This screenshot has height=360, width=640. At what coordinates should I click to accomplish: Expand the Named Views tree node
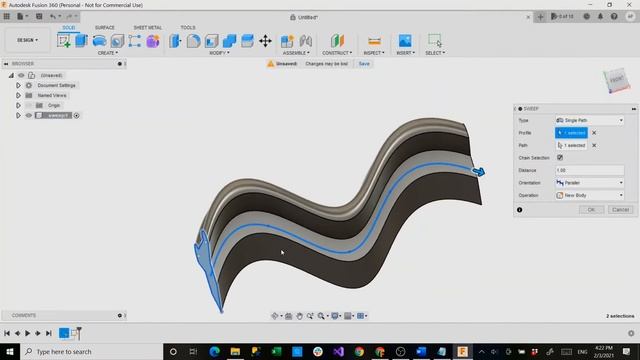(x=18, y=96)
